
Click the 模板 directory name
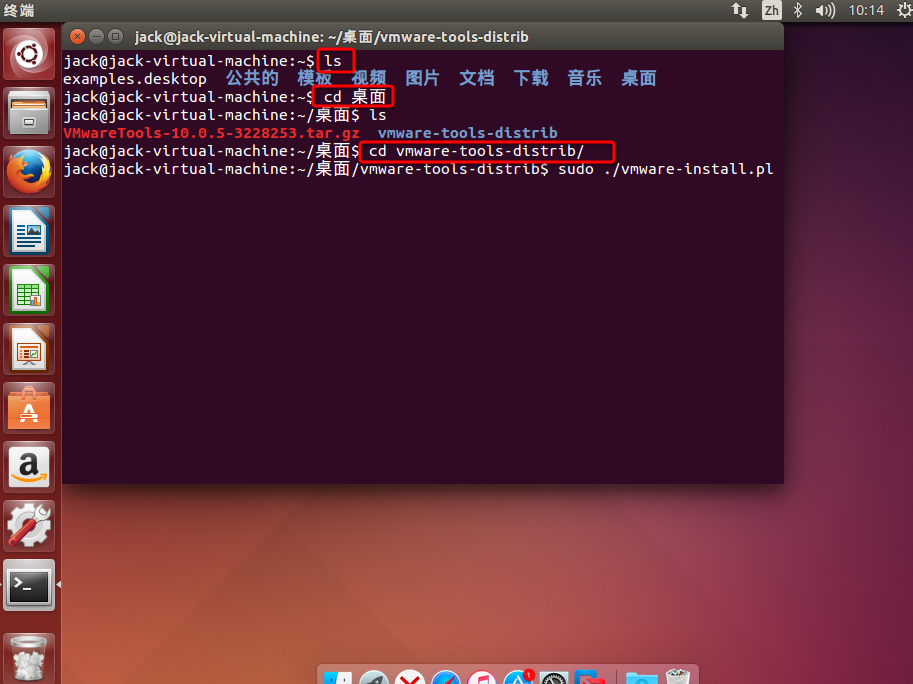tap(314, 78)
